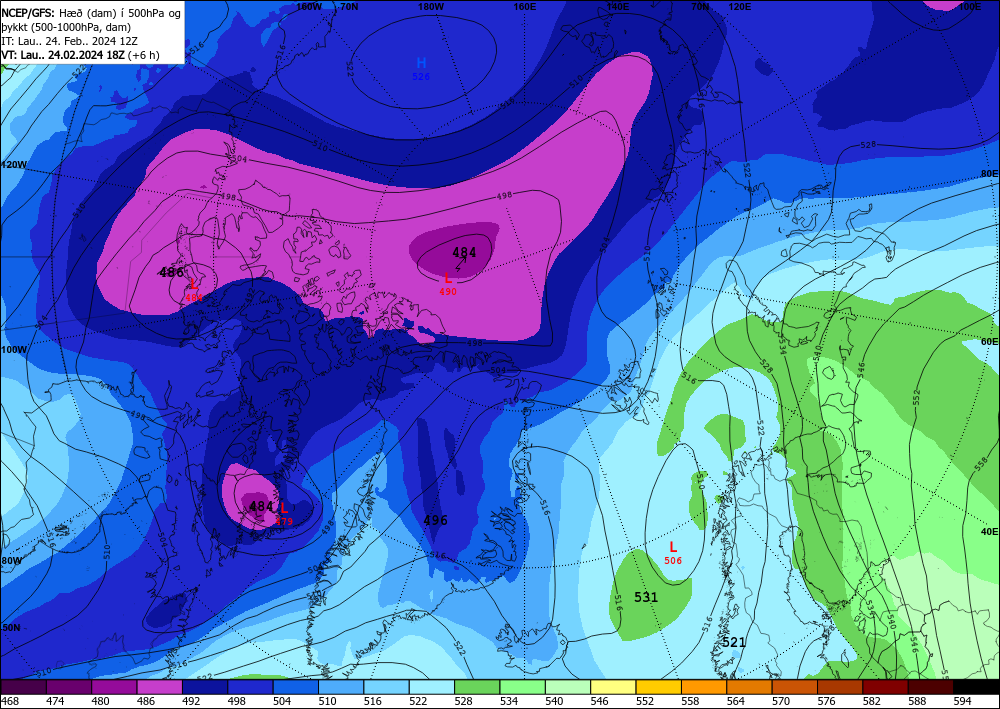
Task: Click the black 486 thickness label
Action: [x=172, y=272]
